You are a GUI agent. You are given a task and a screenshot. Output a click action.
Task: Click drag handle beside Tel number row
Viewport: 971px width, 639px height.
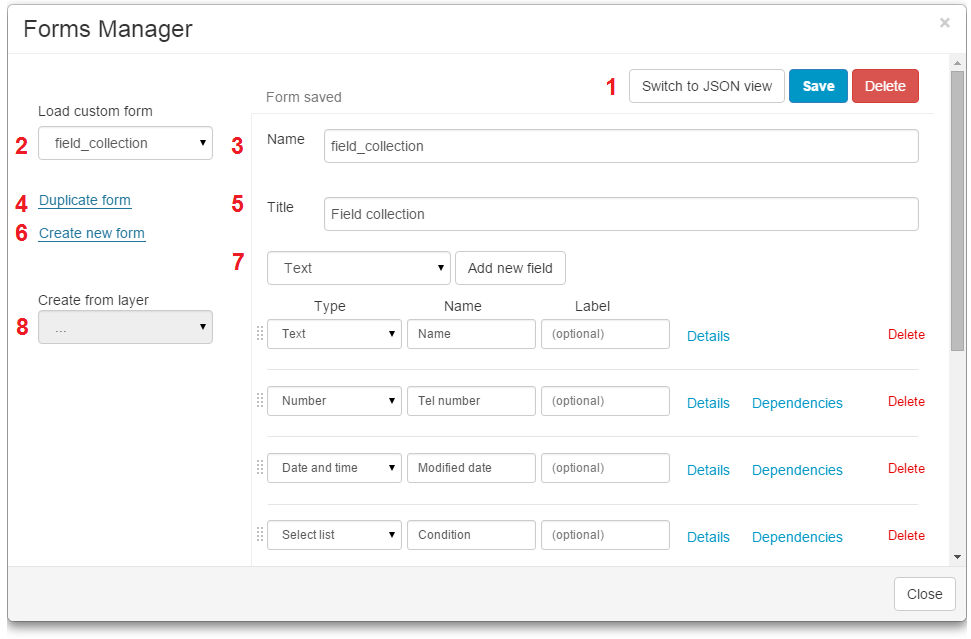click(x=260, y=401)
